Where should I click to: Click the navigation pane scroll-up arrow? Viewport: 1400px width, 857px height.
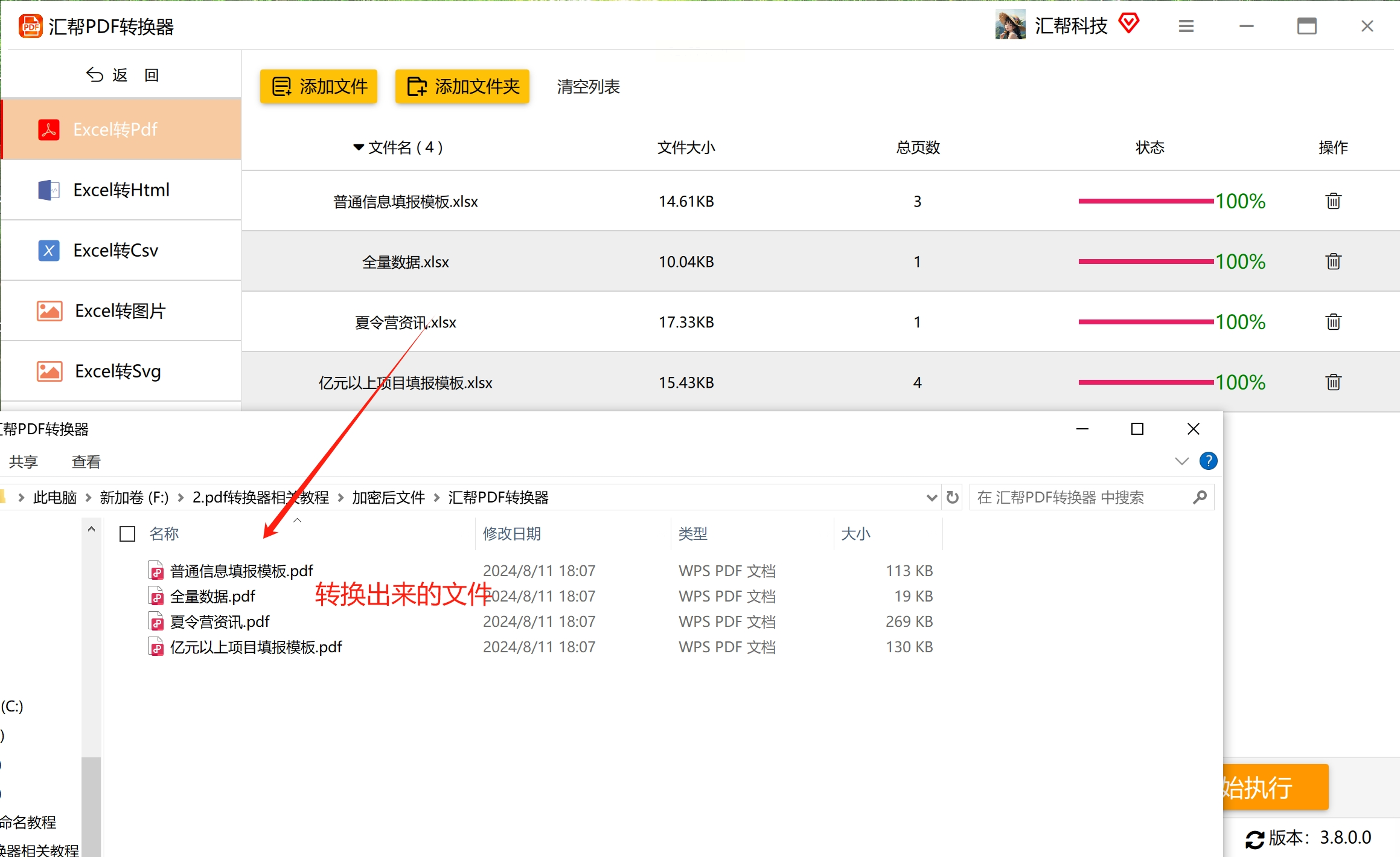point(91,529)
